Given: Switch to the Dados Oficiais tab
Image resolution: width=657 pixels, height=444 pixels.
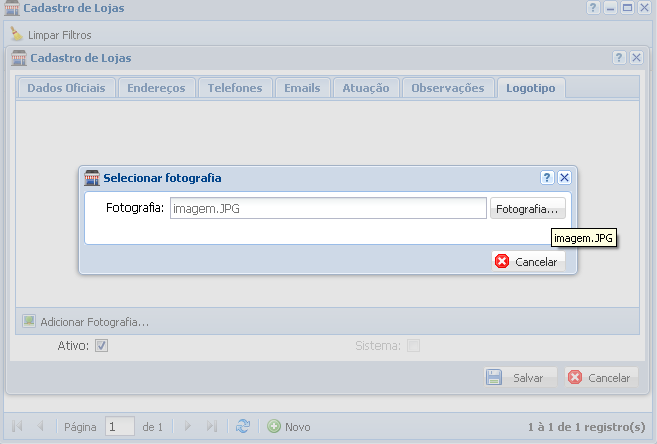Looking at the screenshot, I should (x=66, y=88).
